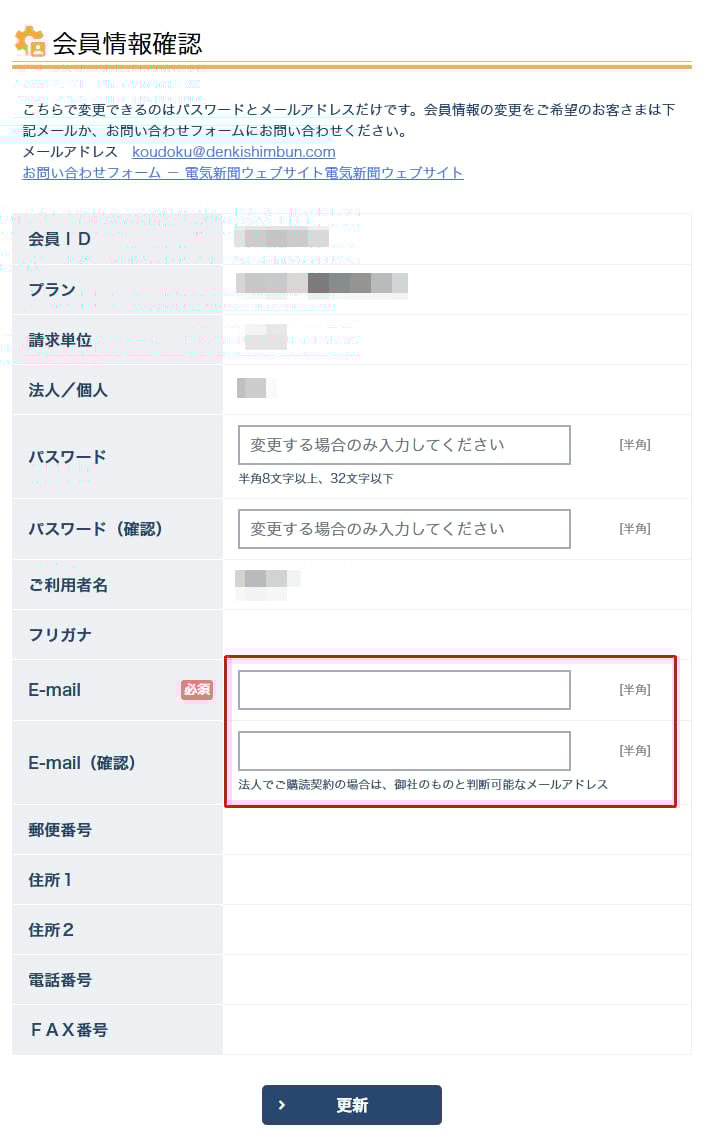The height and width of the screenshot is (1146, 713).
Task: Click the arrow icon on 更新 button
Action: [282, 1105]
